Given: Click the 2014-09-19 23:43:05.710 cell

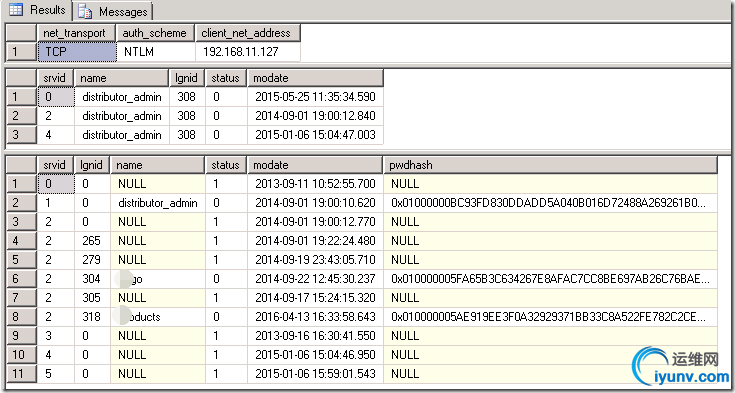Looking at the screenshot, I should (315, 259).
